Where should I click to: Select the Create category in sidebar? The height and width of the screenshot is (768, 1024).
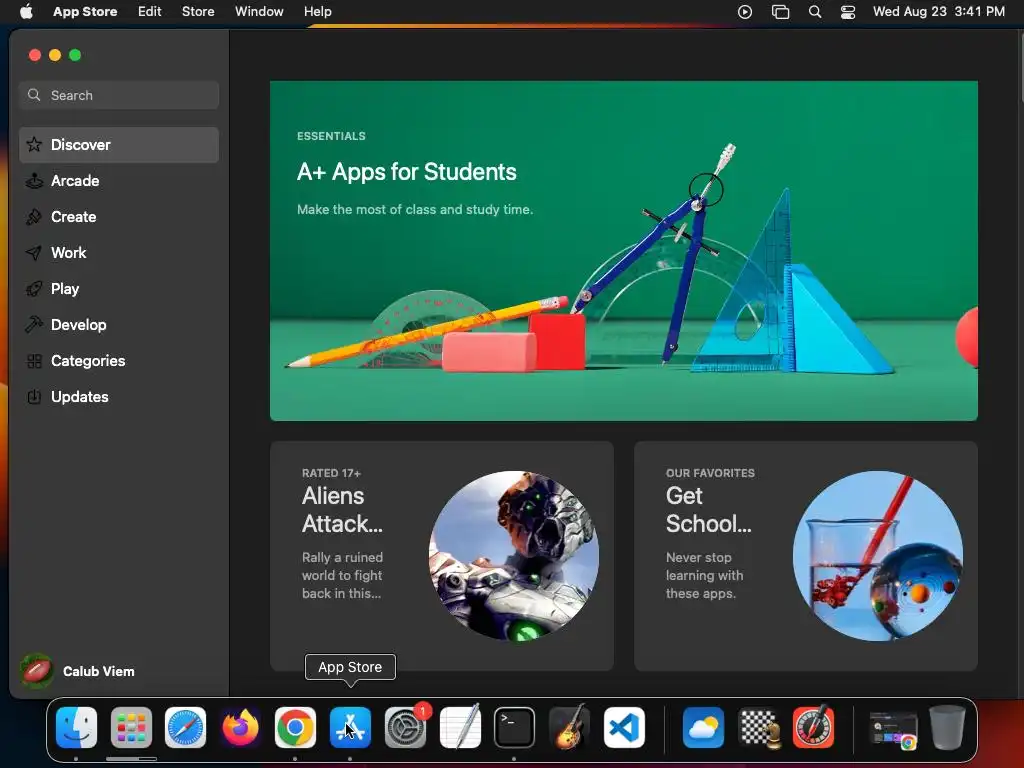coord(119,217)
